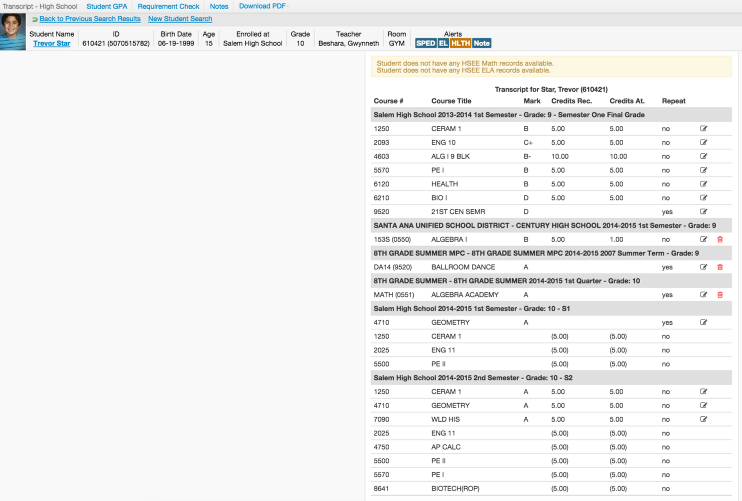Edit the ALG I 9 BLK row
This screenshot has height=501, width=742.
(703, 156)
